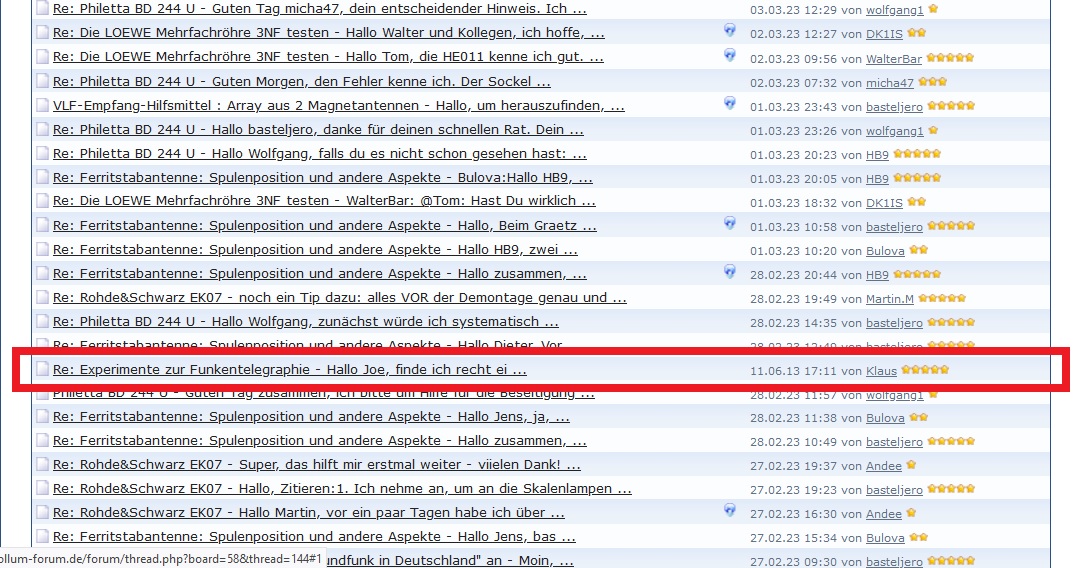Click the document icon beside the 'Guten Morgen' Philetta post
The height and width of the screenshot is (568, 1076).
click(x=42, y=82)
